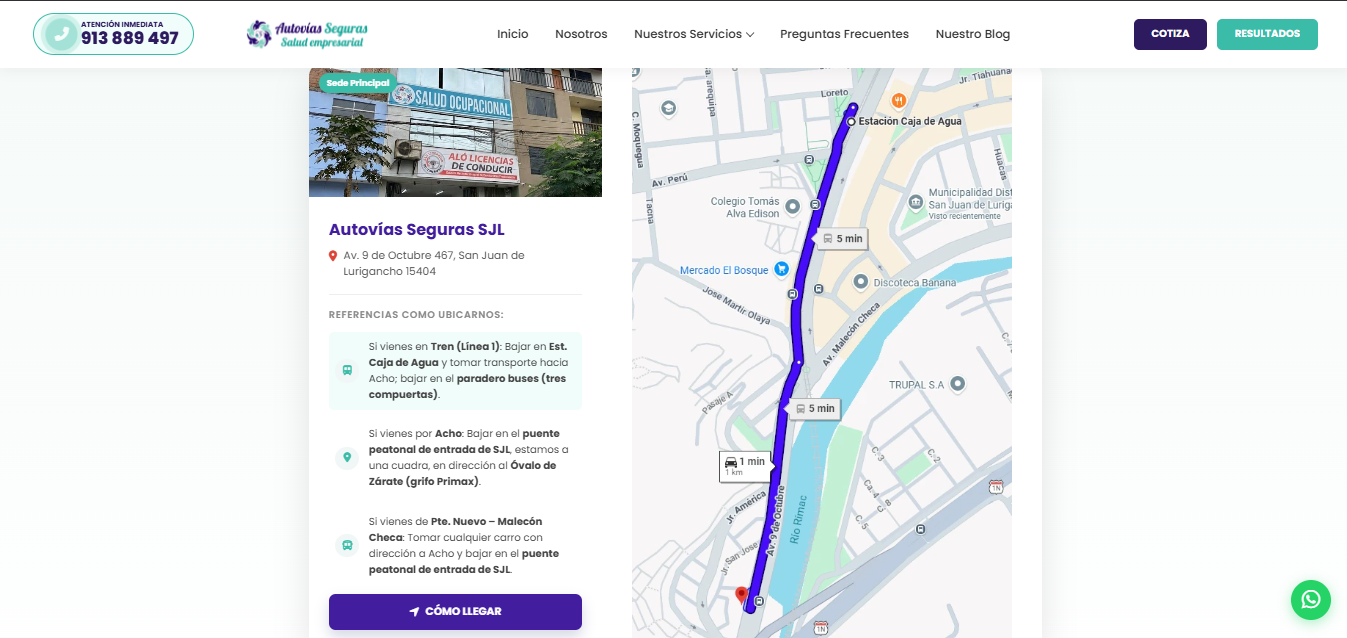Click REFERENCIAS COMO UBICARNOS heading
Image resolution: width=1347 pixels, height=638 pixels.
coord(416,315)
